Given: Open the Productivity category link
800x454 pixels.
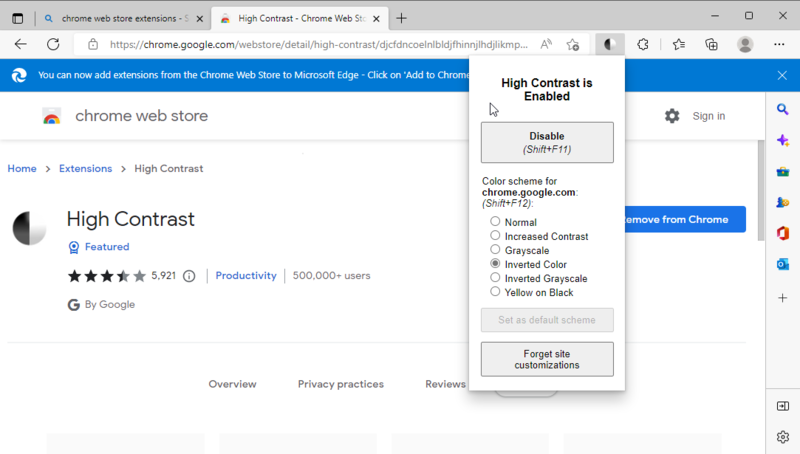Looking at the screenshot, I should (246, 275).
